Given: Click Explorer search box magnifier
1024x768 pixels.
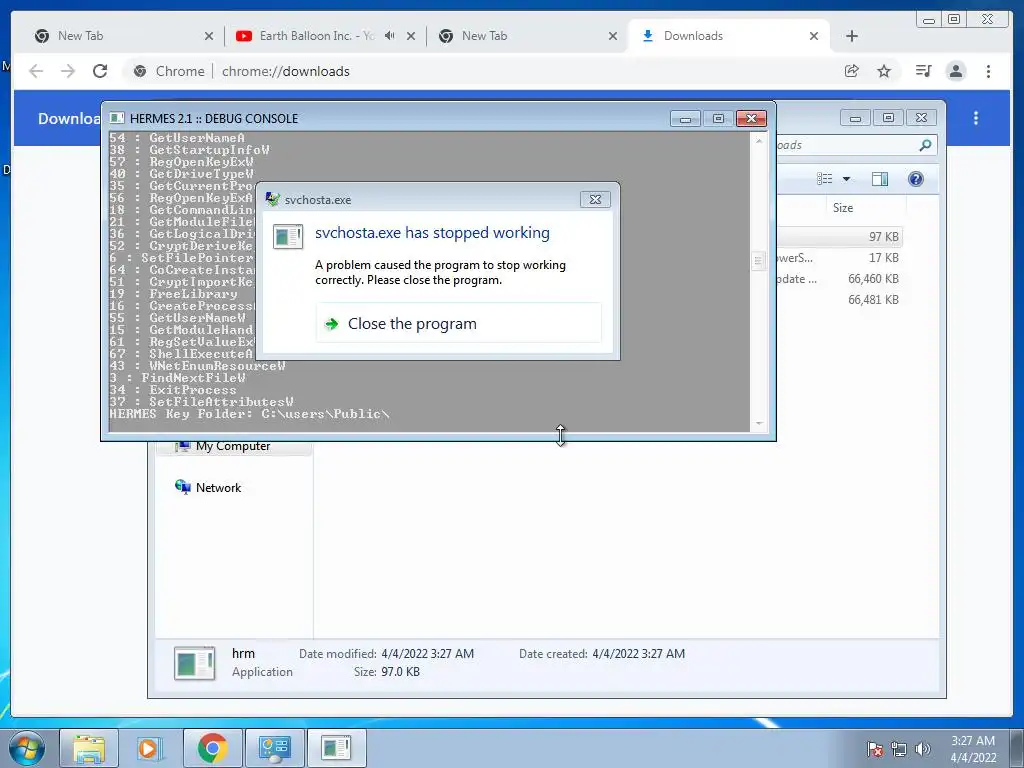Looking at the screenshot, I should (x=925, y=145).
